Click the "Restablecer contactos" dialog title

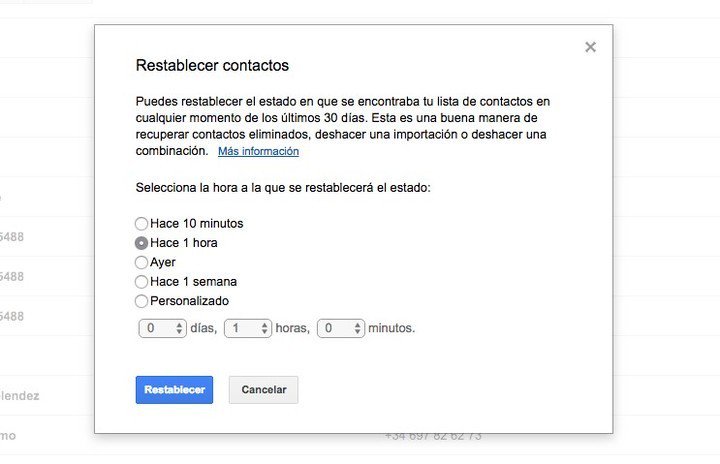click(212, 66)
